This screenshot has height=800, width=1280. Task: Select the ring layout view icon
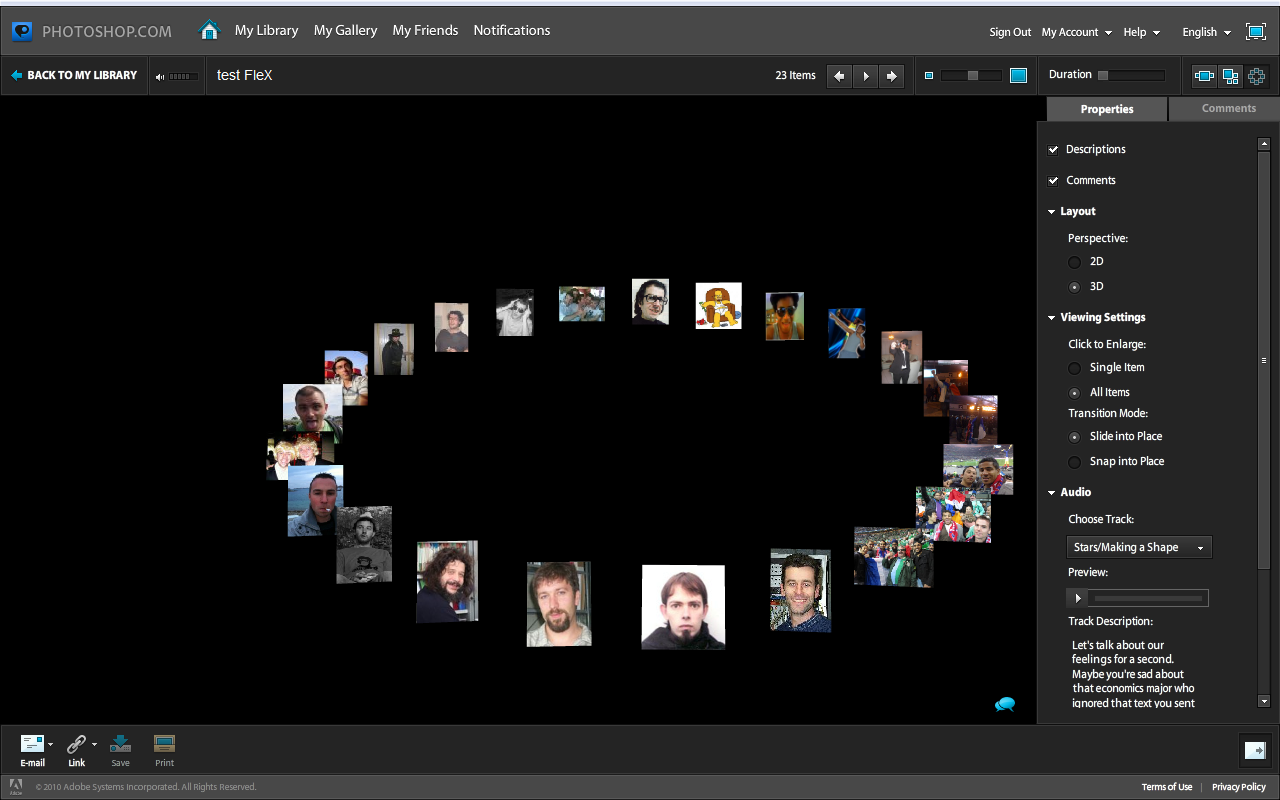pos(1256,76)
